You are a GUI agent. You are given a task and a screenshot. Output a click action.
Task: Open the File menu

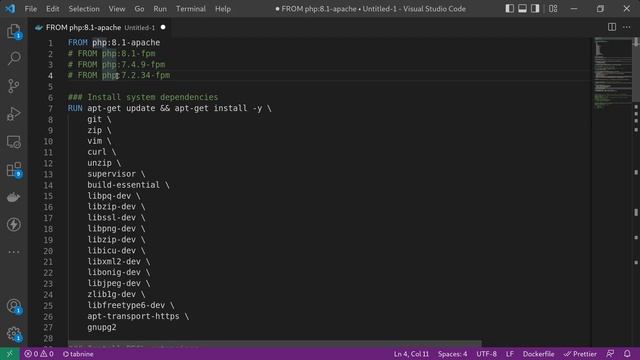31,9
